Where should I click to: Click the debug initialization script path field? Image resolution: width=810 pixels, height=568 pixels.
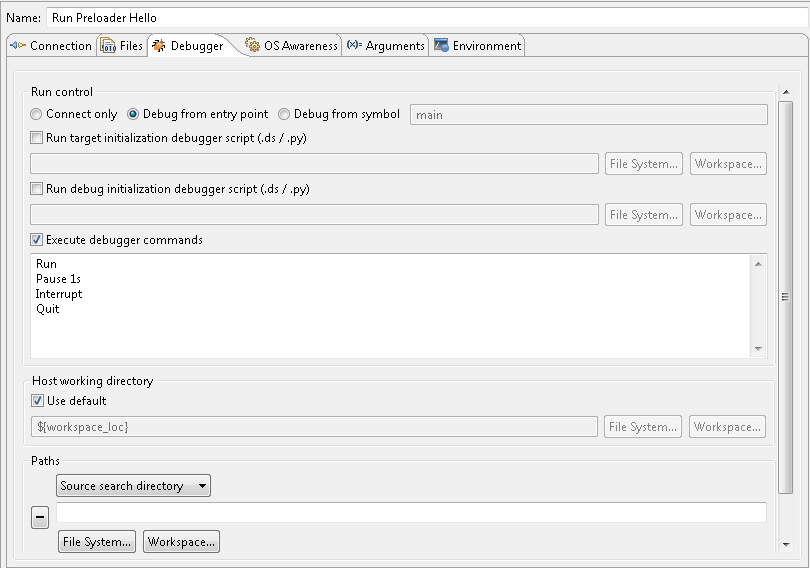[x=315, y=215]
